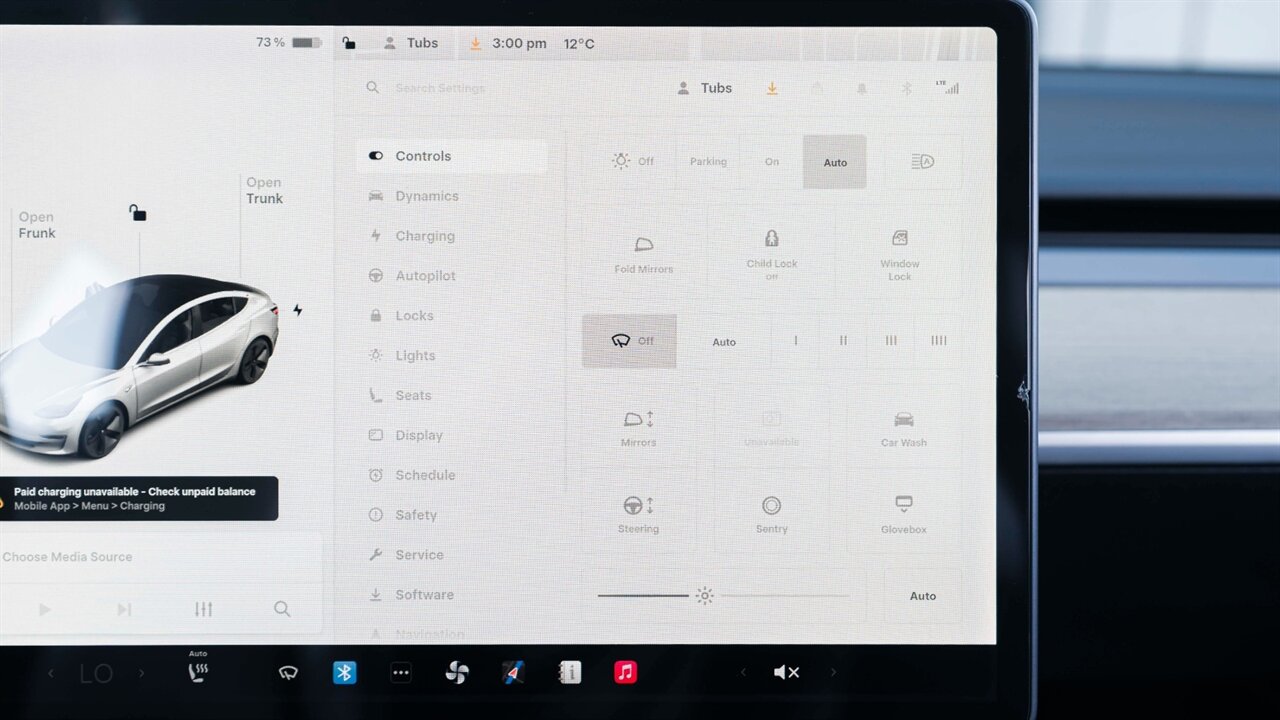Screen dimensions: 1280x720
Task: Open the Bluetooth app in bottom dock
Action: [x=344, y=673]
